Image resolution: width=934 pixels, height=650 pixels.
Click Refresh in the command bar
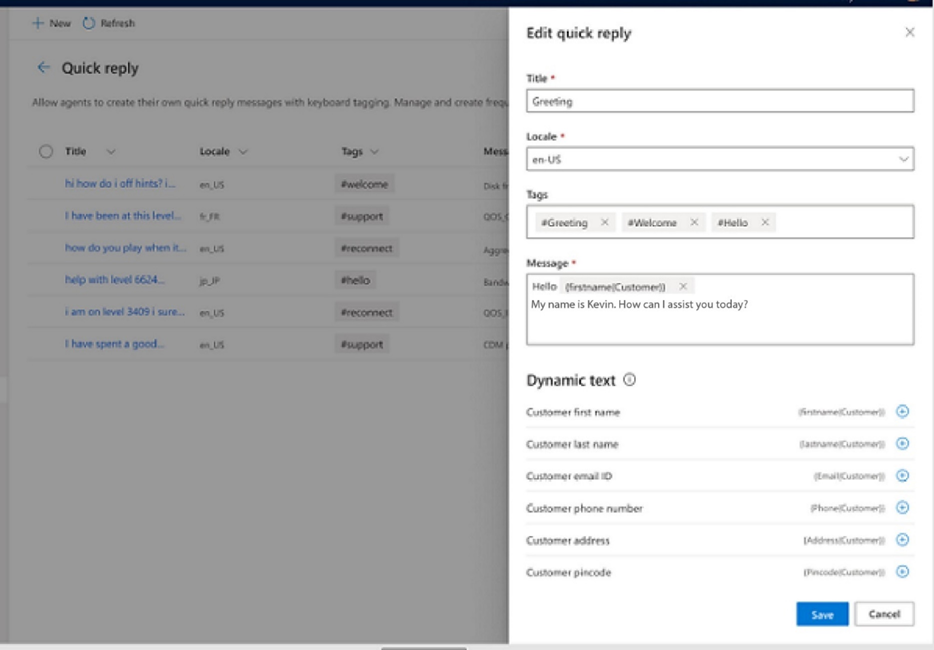[x=108, y=23]
